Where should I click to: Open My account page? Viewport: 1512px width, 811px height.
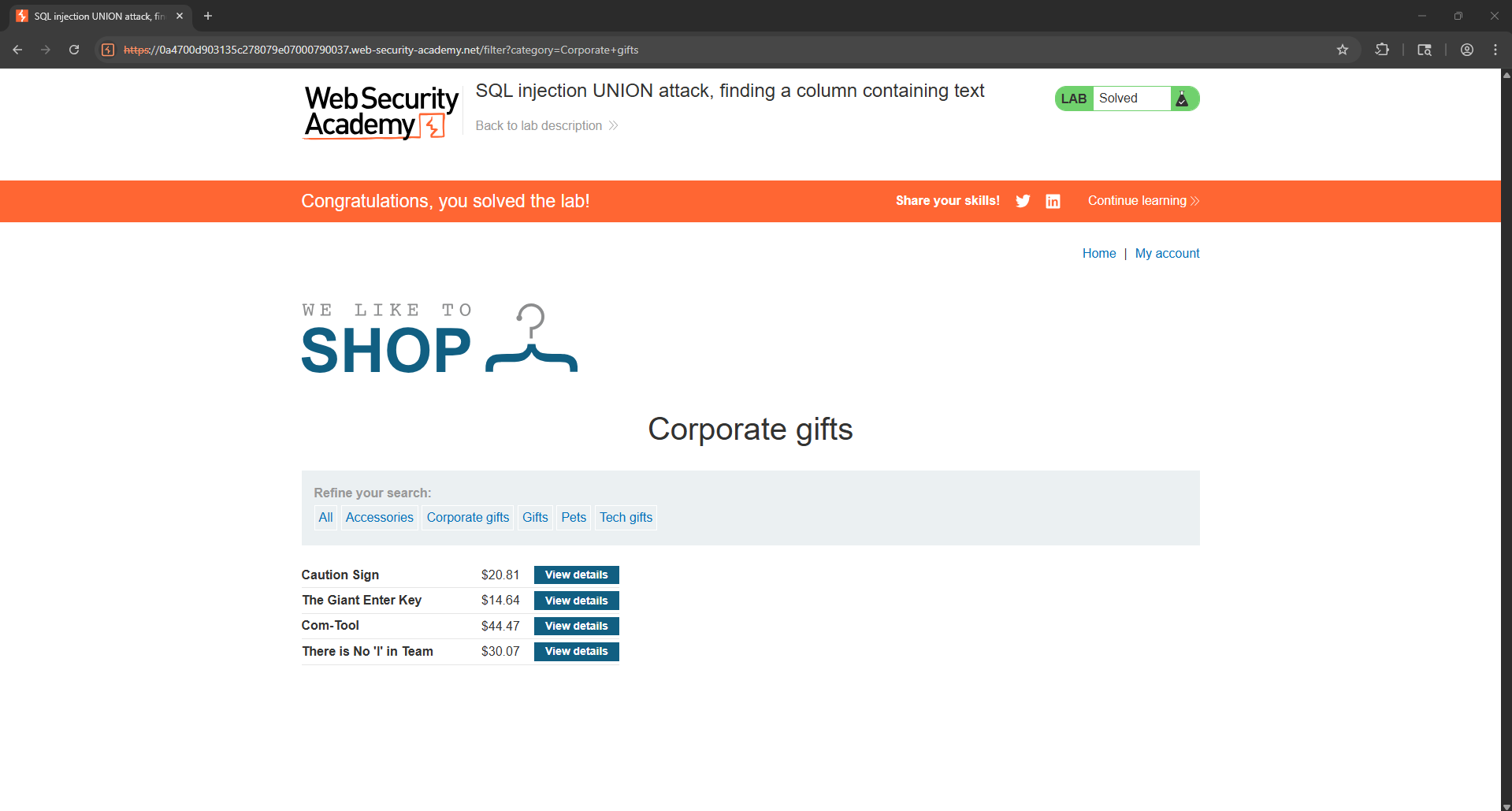click(x=1167, y=253)
